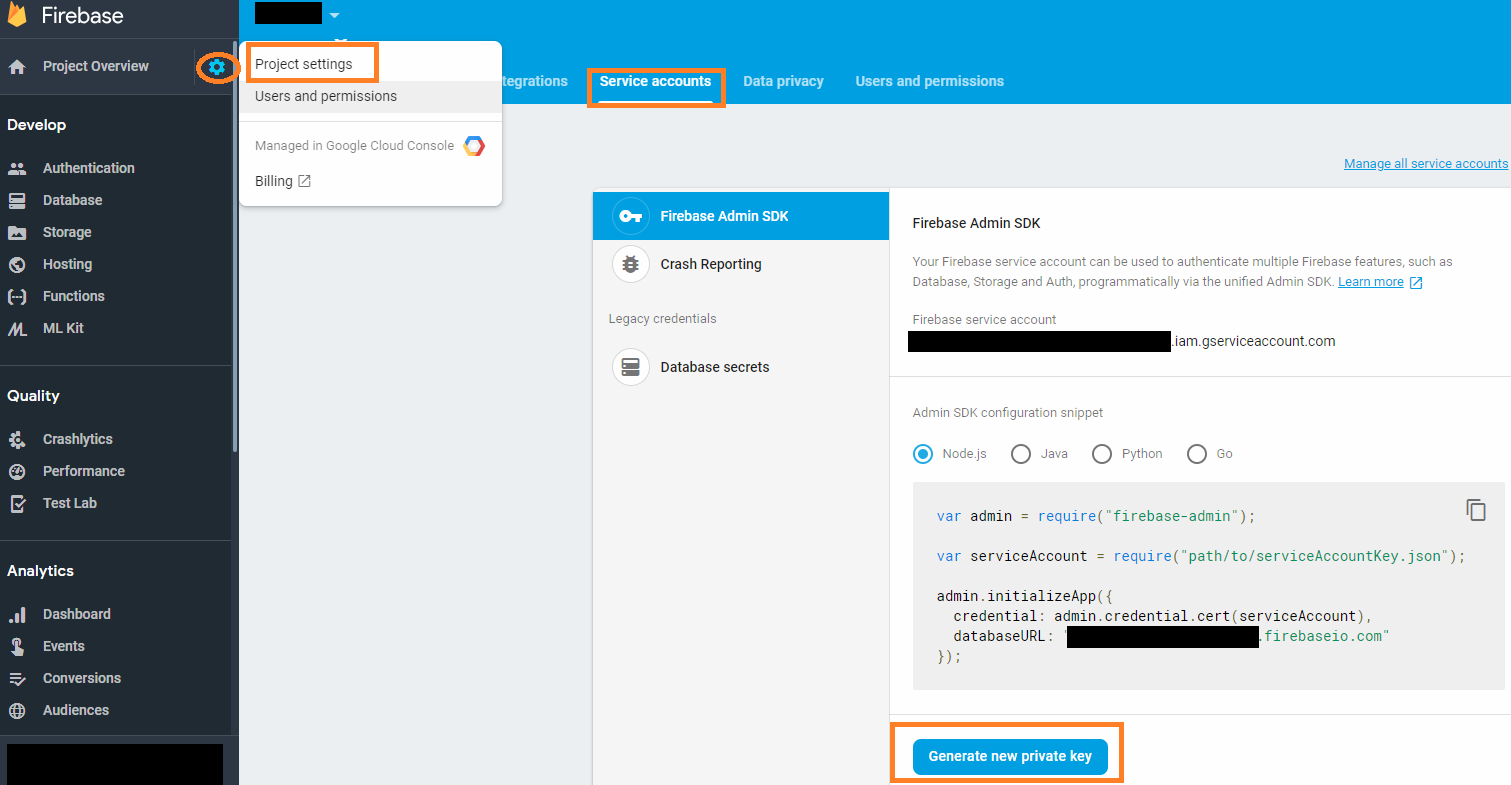The width and height of the screenshot is (1511, 785).
Task: Click the Dashboard bar chart icon
Action: point(17,614)
